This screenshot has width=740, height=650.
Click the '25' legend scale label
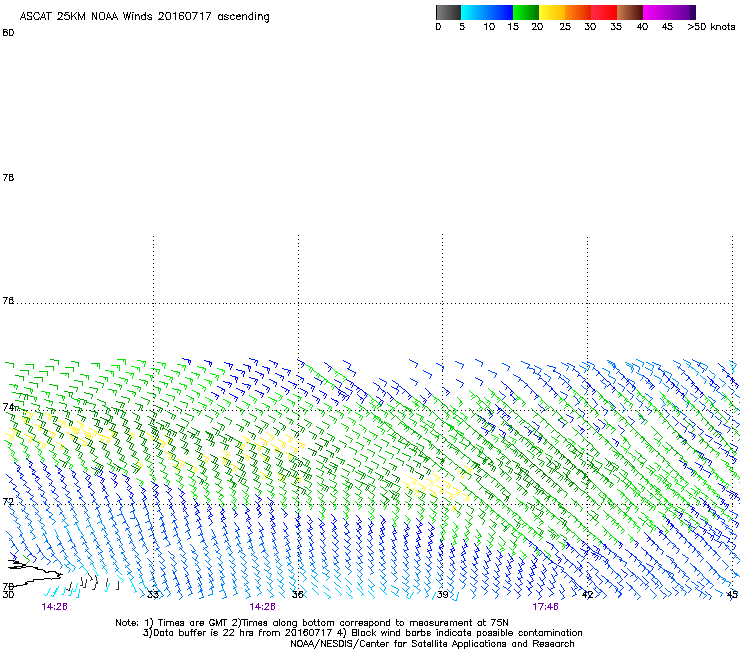tap(565, 27)
